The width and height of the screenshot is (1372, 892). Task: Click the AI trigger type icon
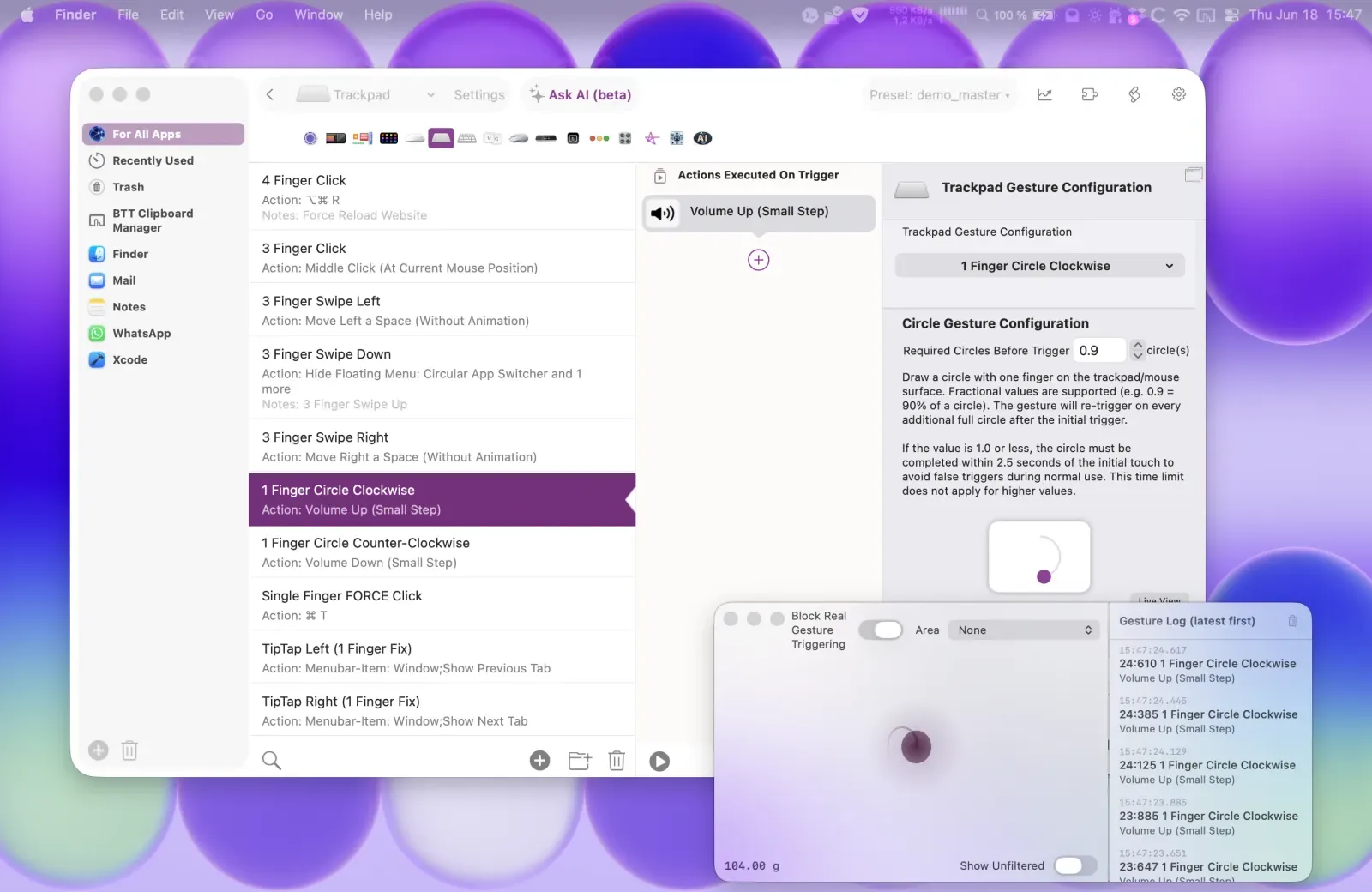[x=702, y=138]
